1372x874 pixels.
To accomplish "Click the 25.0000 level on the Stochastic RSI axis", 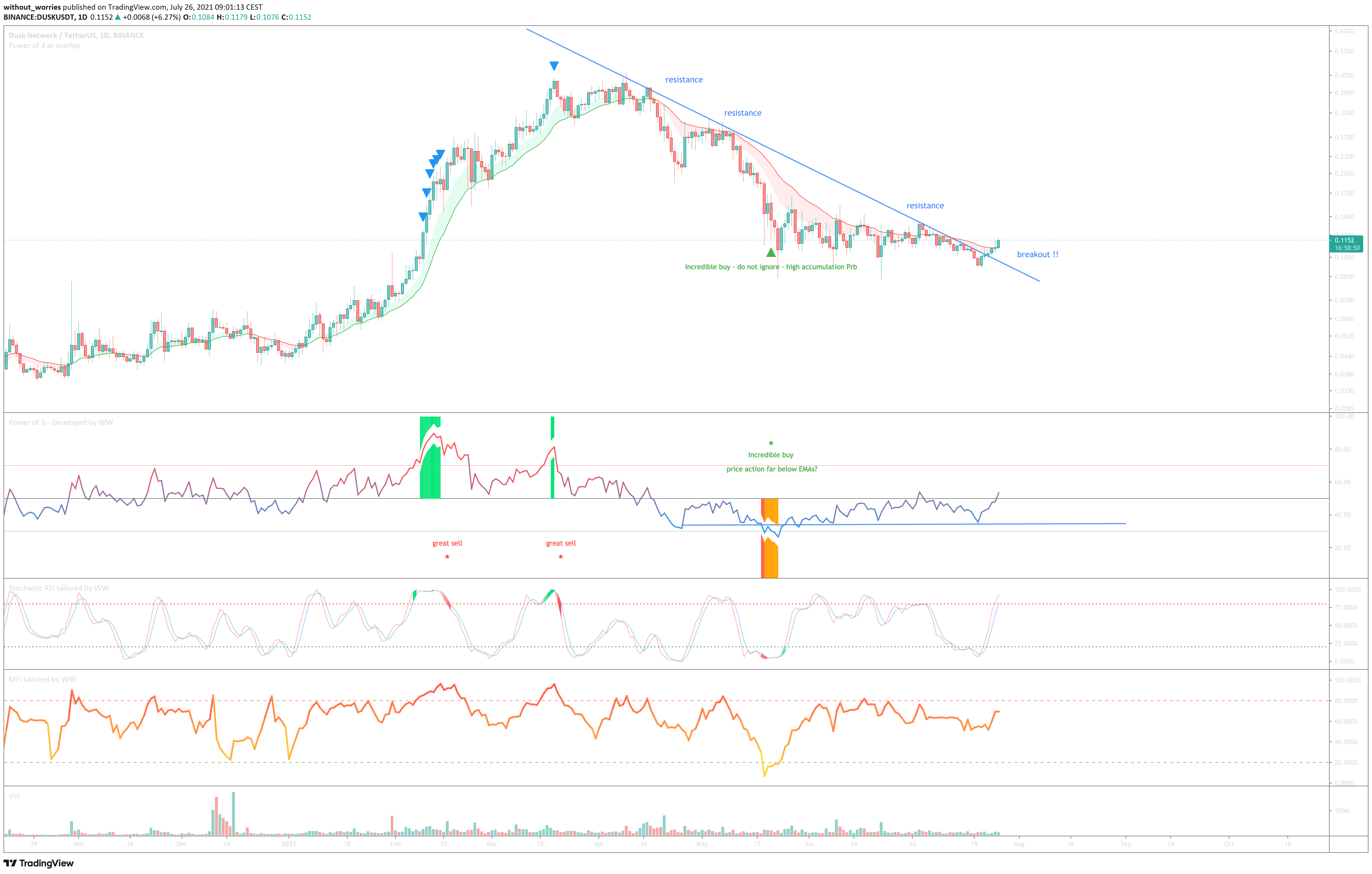I will [x=1346, y=643].
